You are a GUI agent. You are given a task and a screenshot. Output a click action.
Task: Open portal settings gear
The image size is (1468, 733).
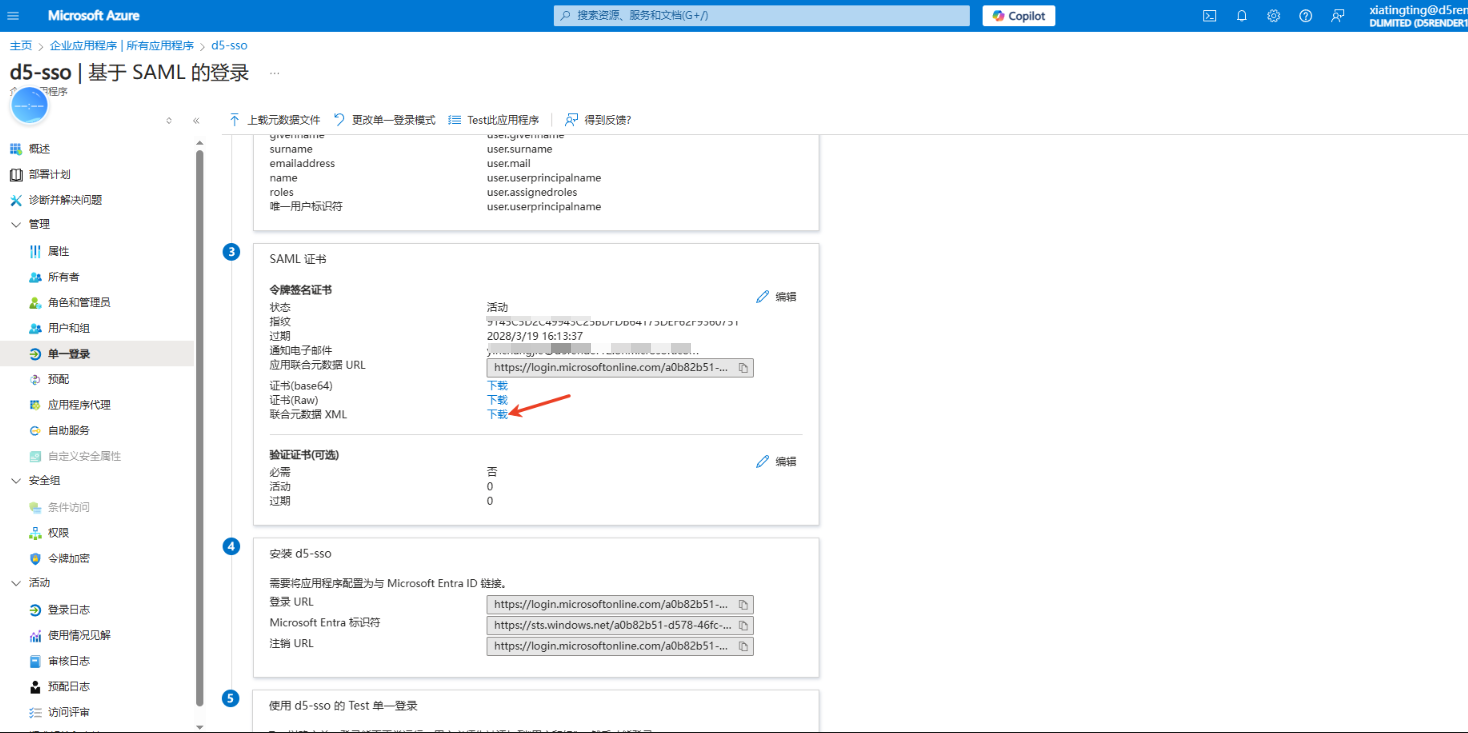[1273, 16]
